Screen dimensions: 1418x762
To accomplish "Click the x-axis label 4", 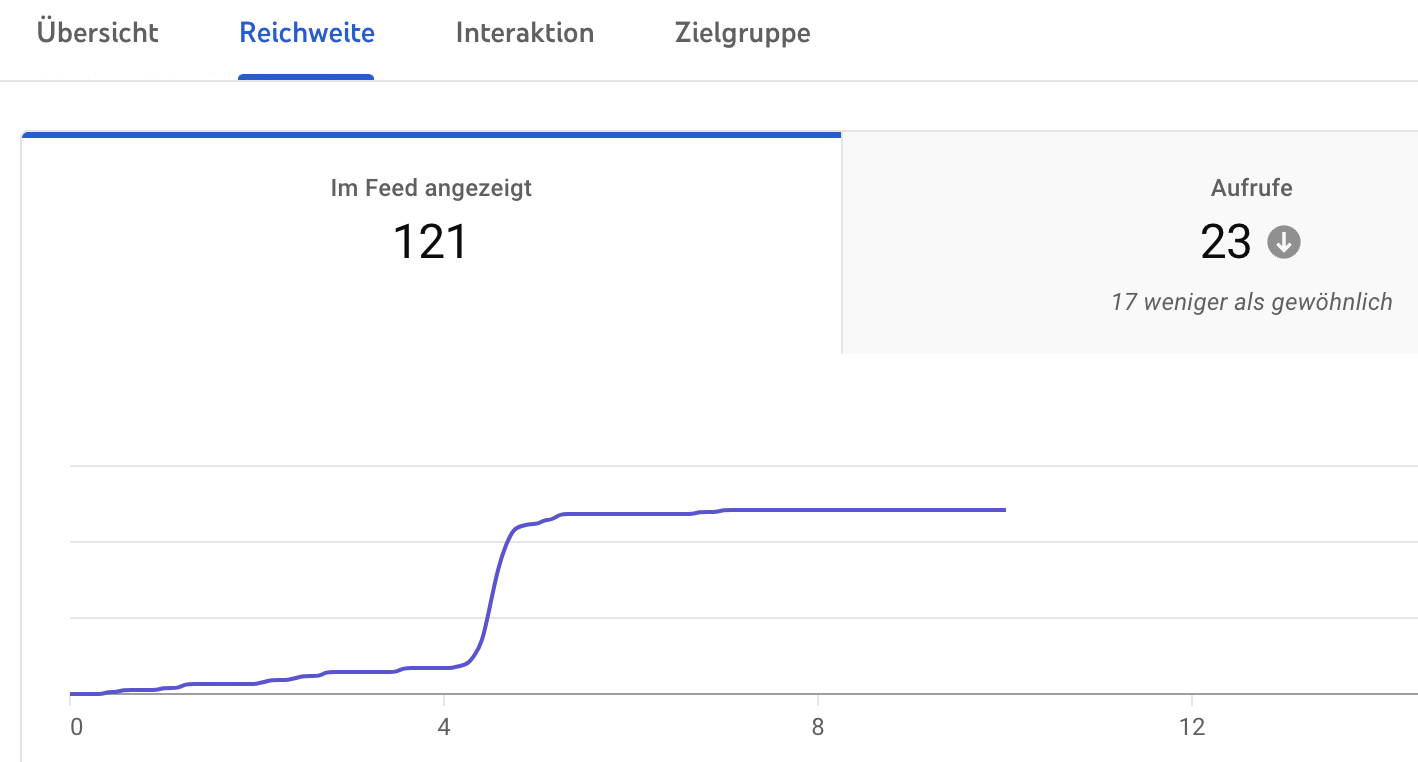I will pos(444,727).
